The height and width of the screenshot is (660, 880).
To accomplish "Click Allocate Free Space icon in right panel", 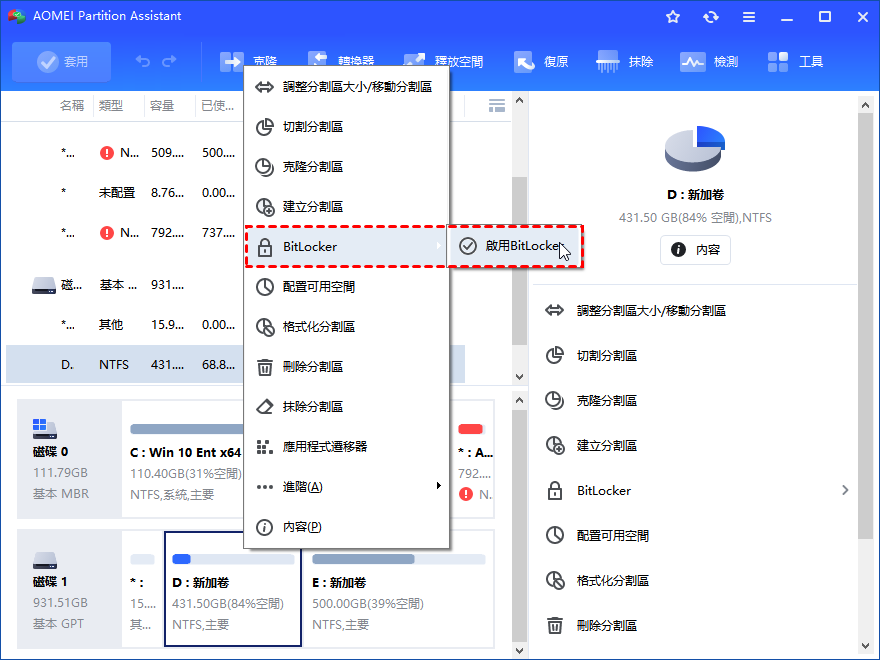I will 554,535.
